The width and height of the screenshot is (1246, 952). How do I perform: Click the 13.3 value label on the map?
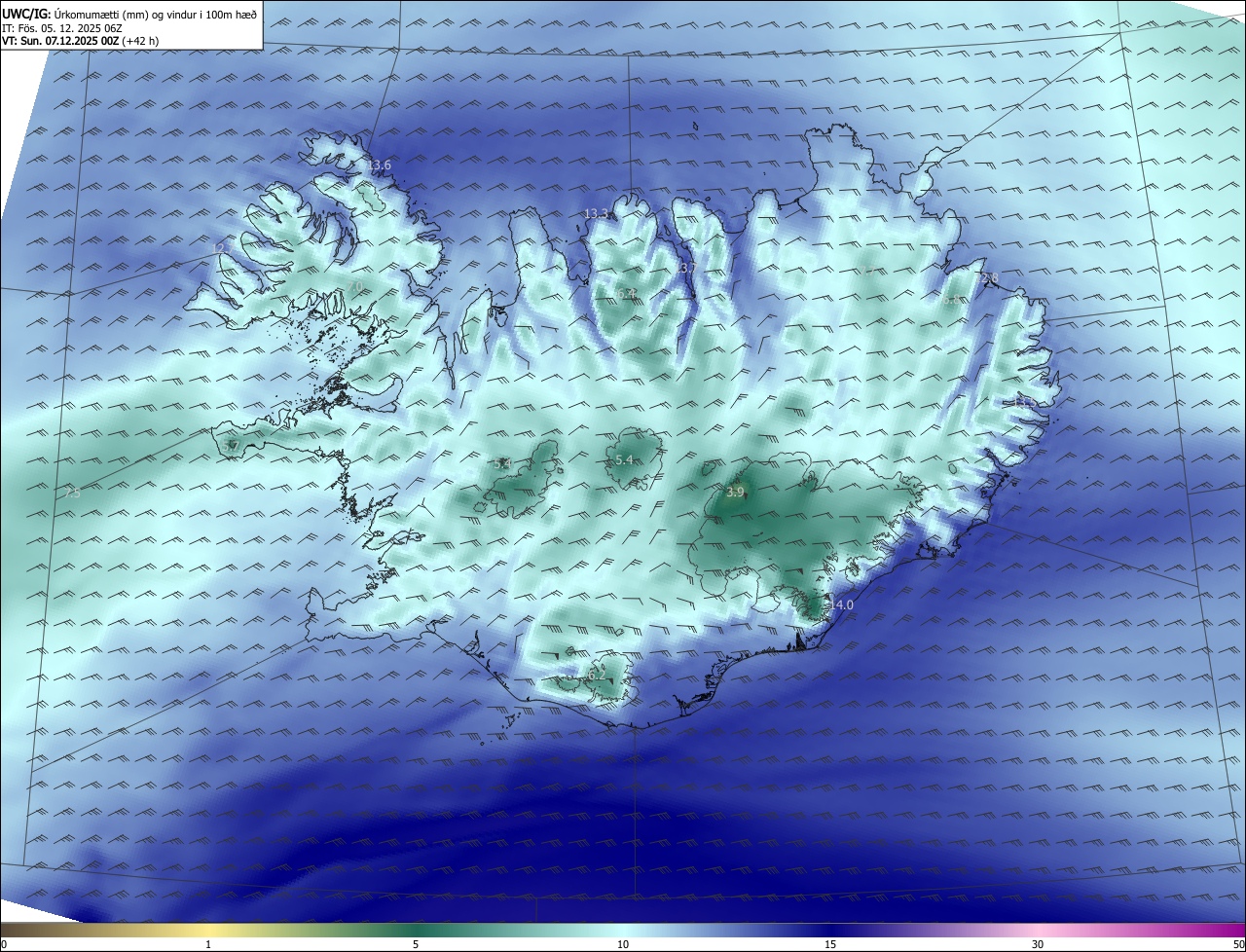[596, 214]
